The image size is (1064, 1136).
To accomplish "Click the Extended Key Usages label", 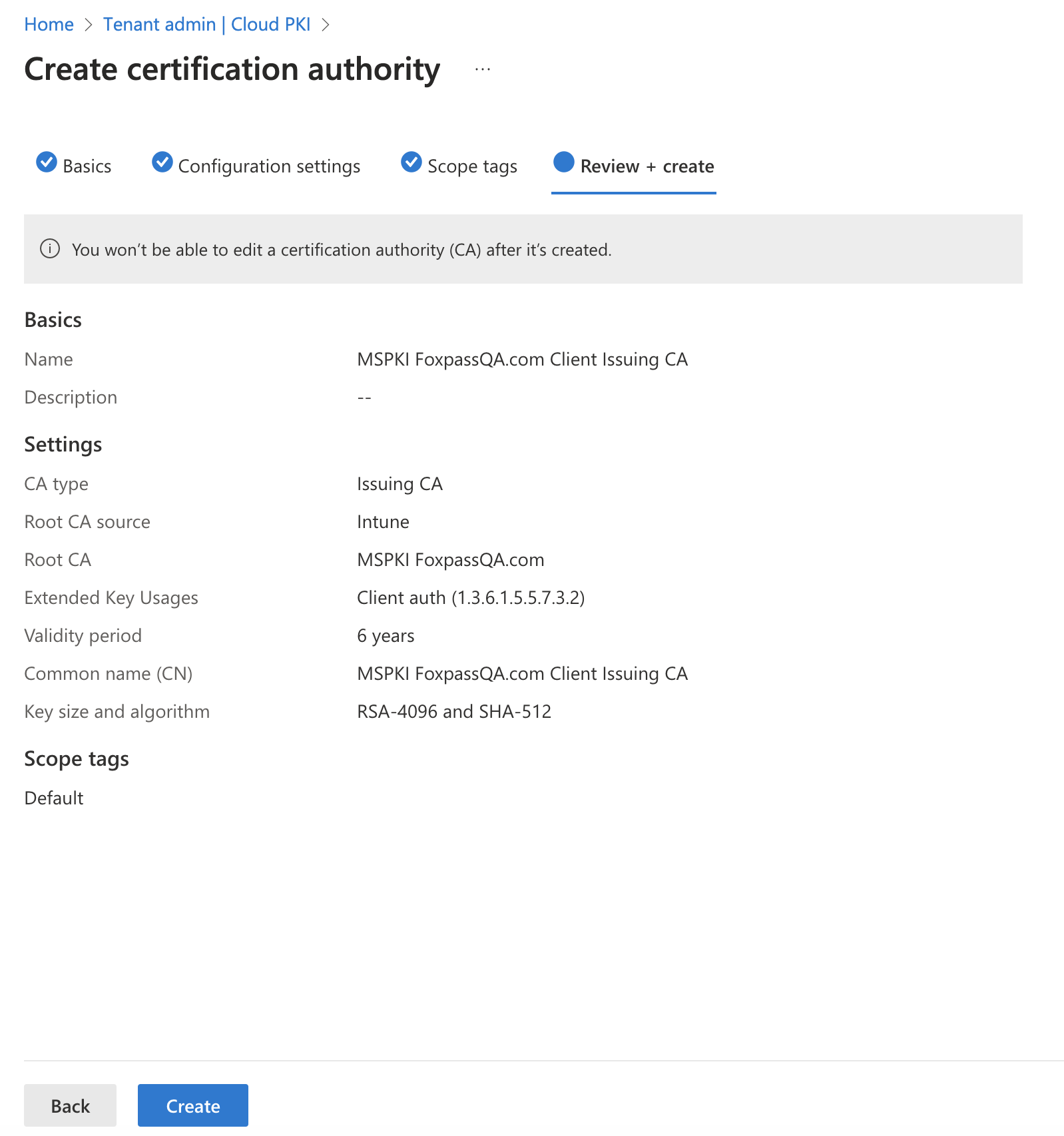I will [x=111, y=598].
